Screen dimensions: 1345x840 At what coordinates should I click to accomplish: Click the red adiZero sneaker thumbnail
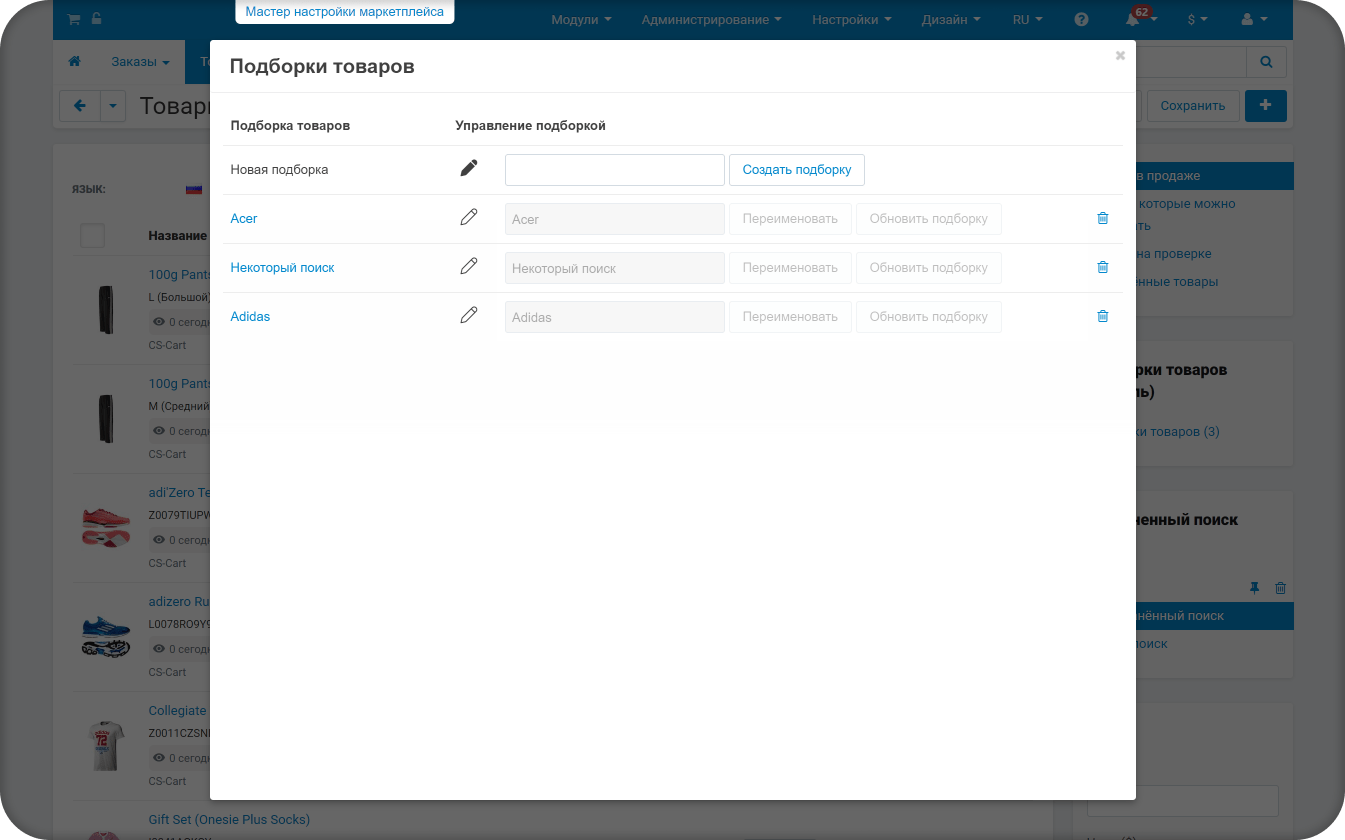tap(106, 526)
